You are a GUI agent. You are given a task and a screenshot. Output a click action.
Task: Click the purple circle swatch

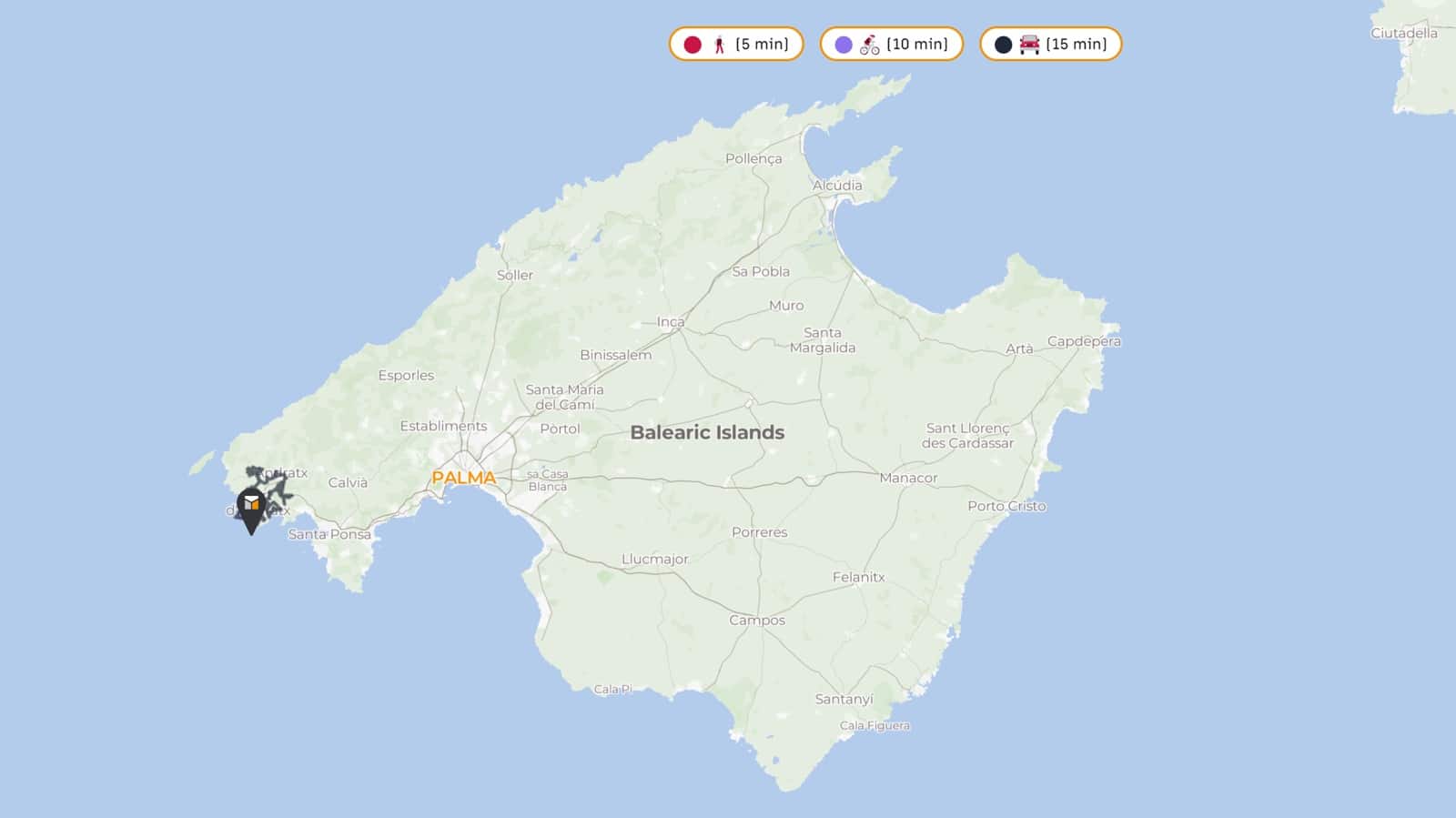click(x=844, y=45)
